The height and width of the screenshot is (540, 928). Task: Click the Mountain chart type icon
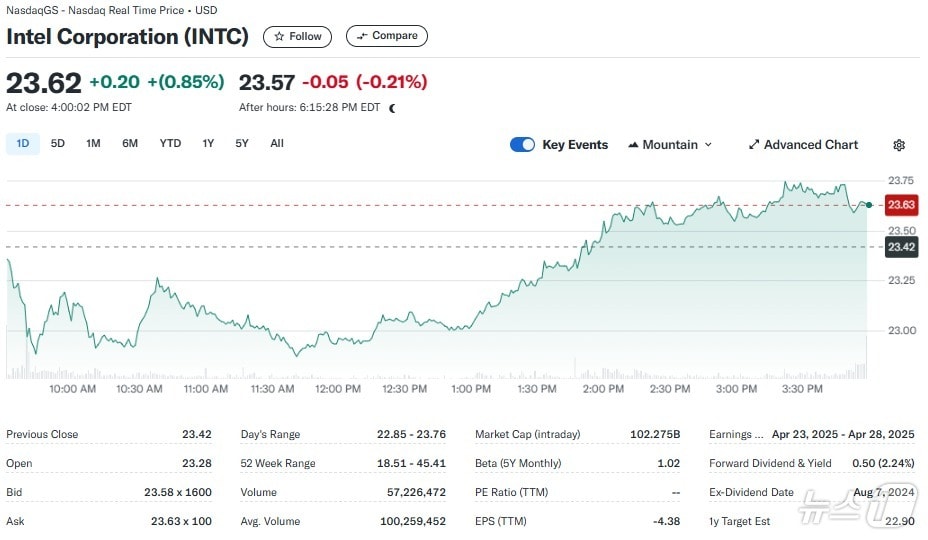[x=633, y=145]
